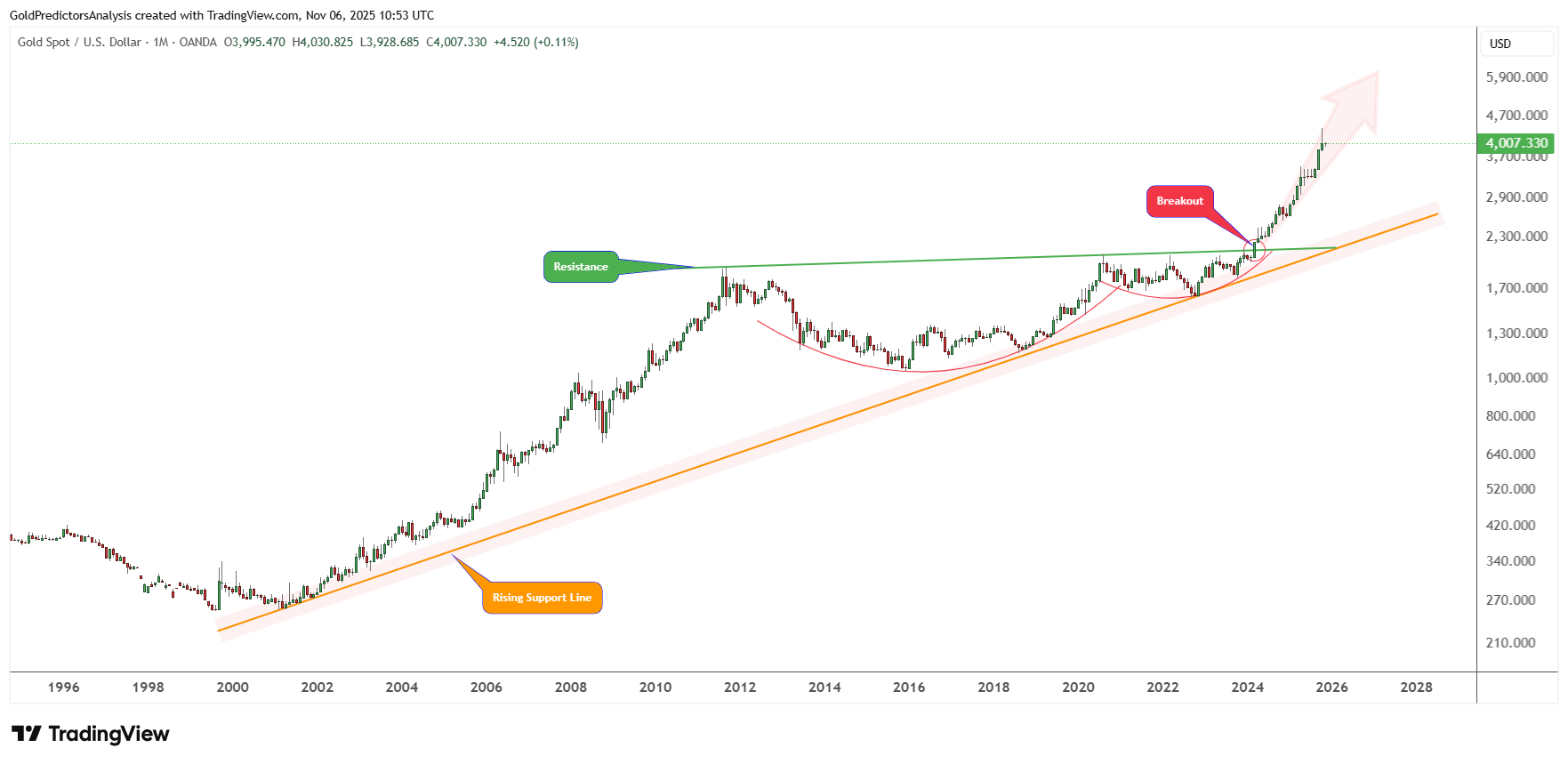Click the 2000 year label on timeline
Screen dimensions: 1568x764
[232, 687]
